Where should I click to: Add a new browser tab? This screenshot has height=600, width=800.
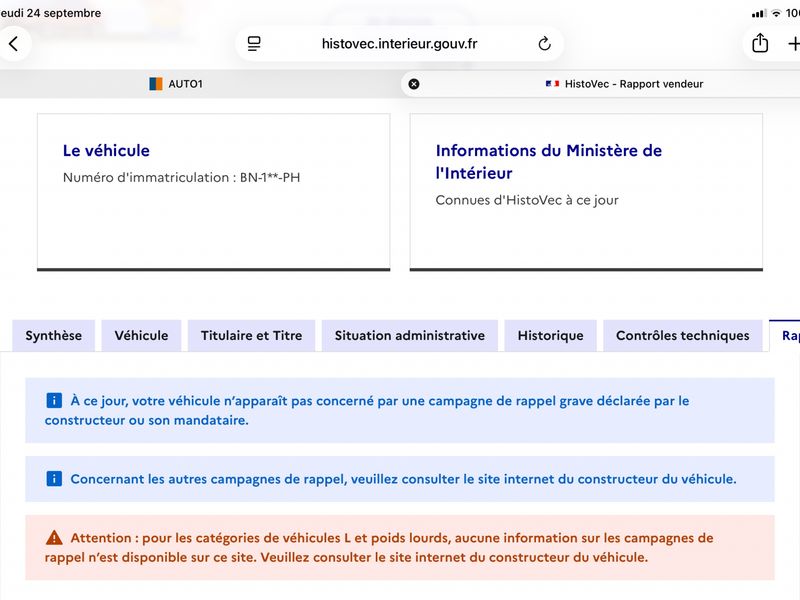coord(793,44)
